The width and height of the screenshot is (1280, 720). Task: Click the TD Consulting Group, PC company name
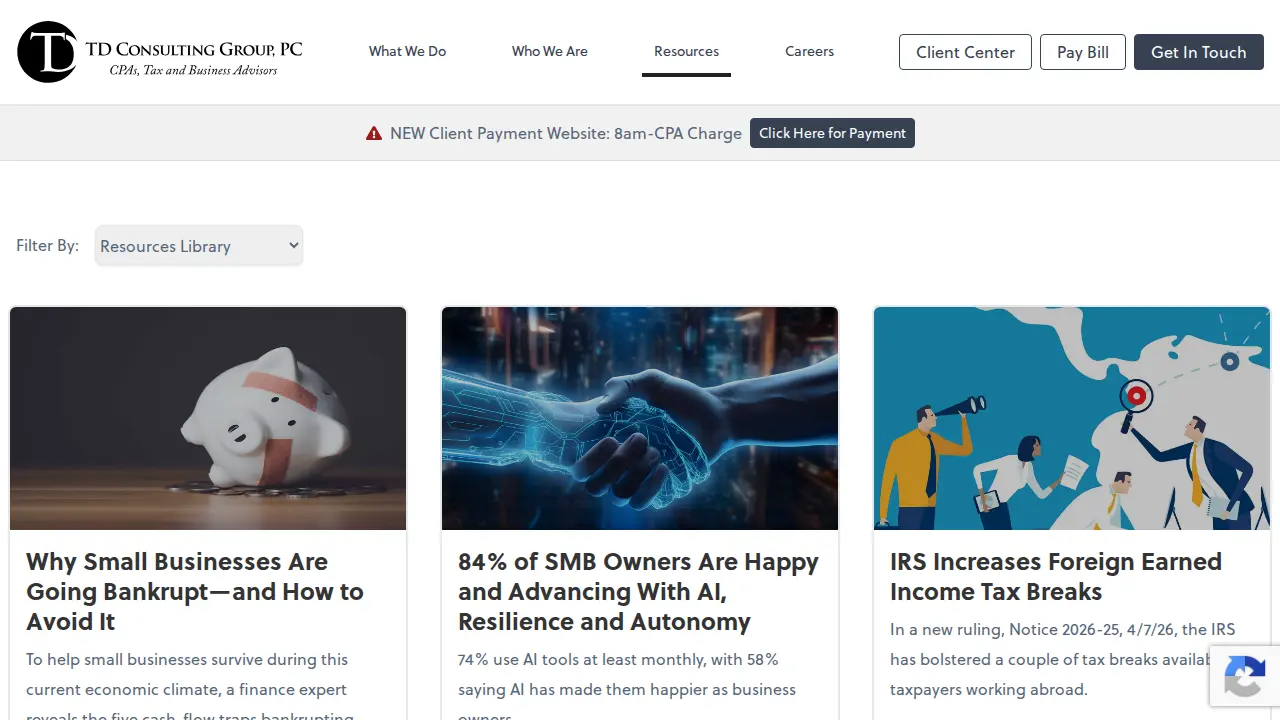pyautogui.click(x=194, y=49)
